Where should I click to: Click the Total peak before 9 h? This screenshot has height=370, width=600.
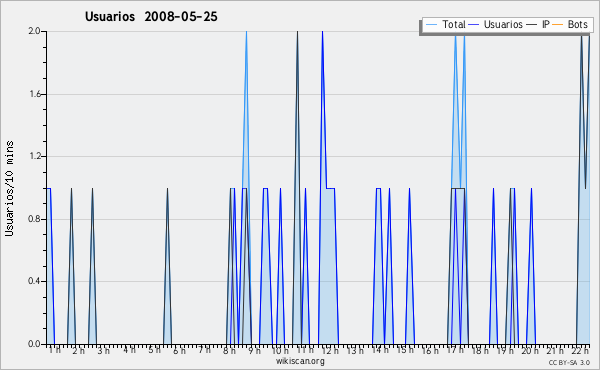pyautogui.click(x=246, y=33)
